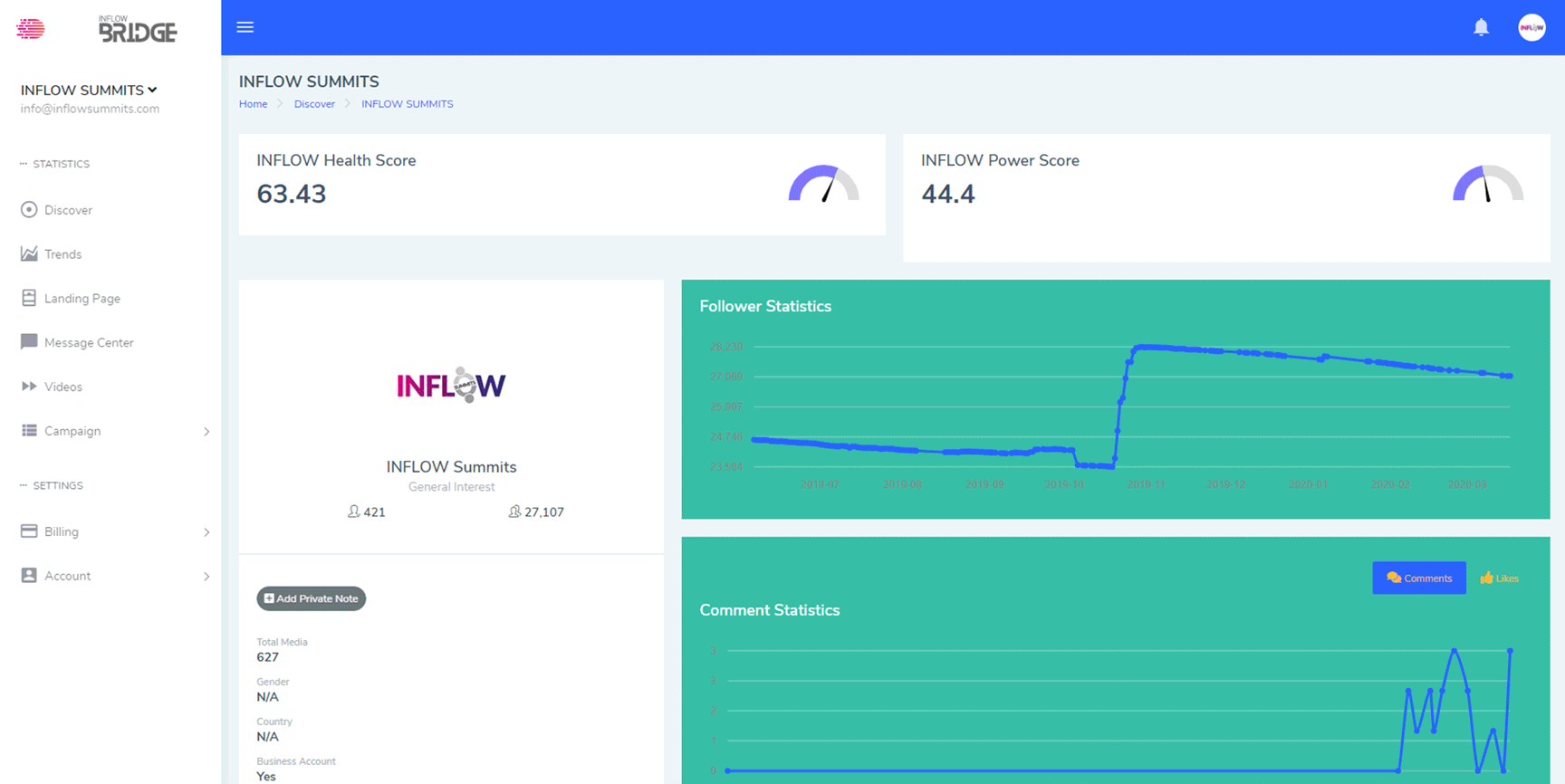Click the INFLOW Bridge logo
The height and width of the screenshot is (784, 1565).
137,29
